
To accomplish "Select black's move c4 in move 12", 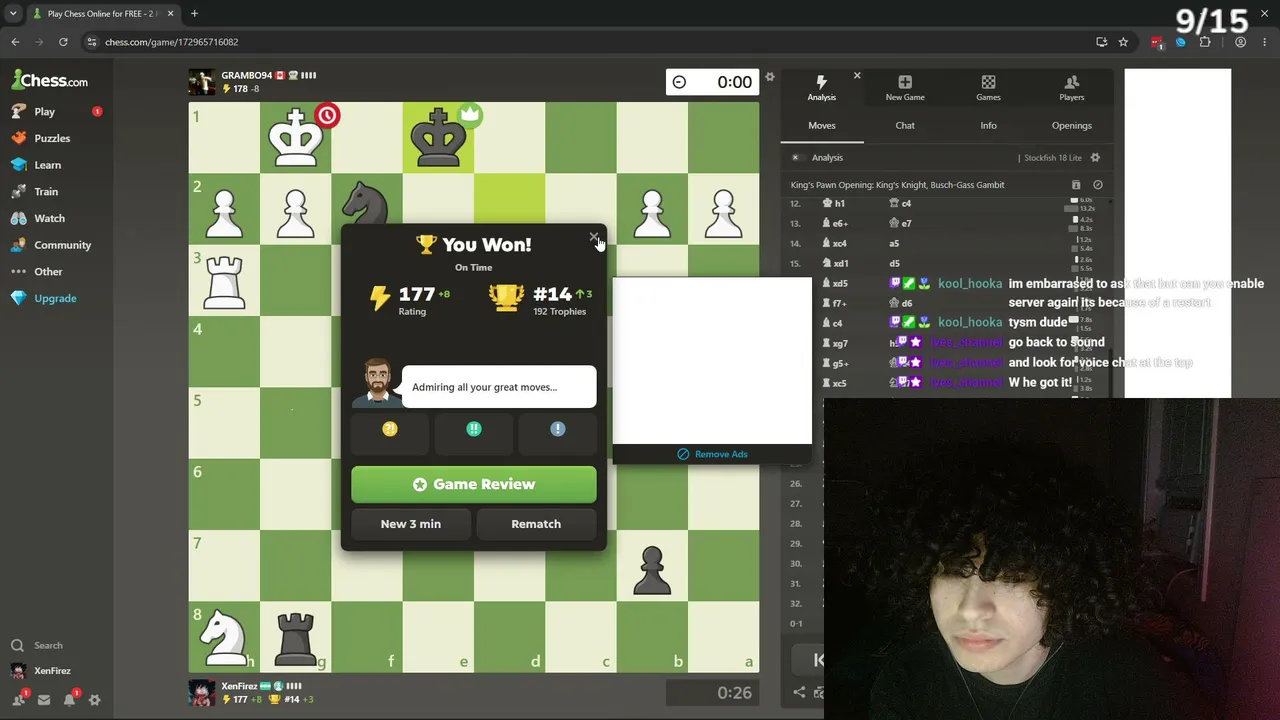I will click(x=900, y=204).
